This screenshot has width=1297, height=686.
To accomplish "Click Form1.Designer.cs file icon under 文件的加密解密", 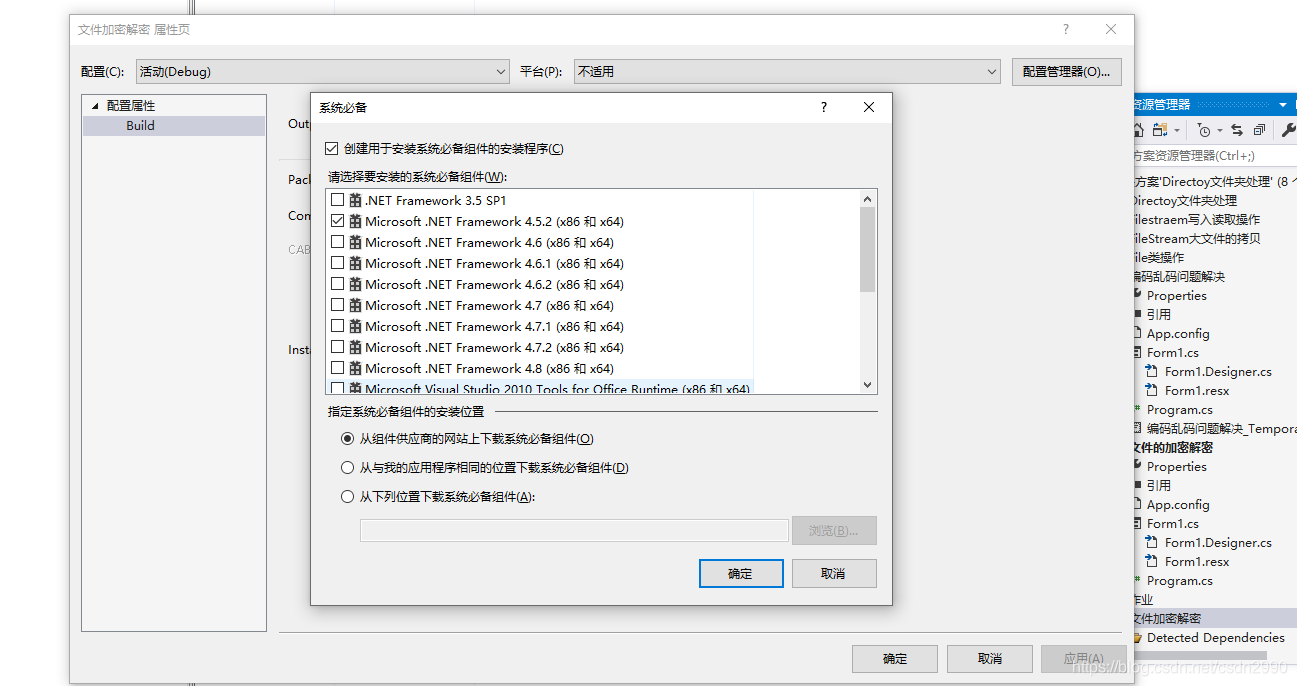I will click(x=1152, y=542).
